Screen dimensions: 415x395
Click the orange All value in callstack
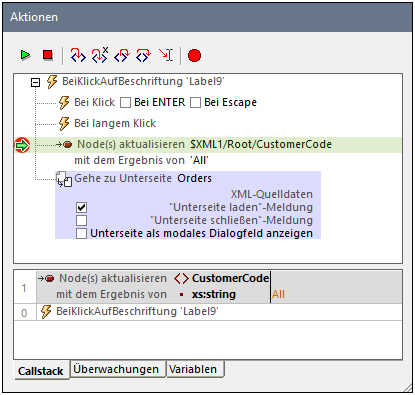tap(278, 294)
